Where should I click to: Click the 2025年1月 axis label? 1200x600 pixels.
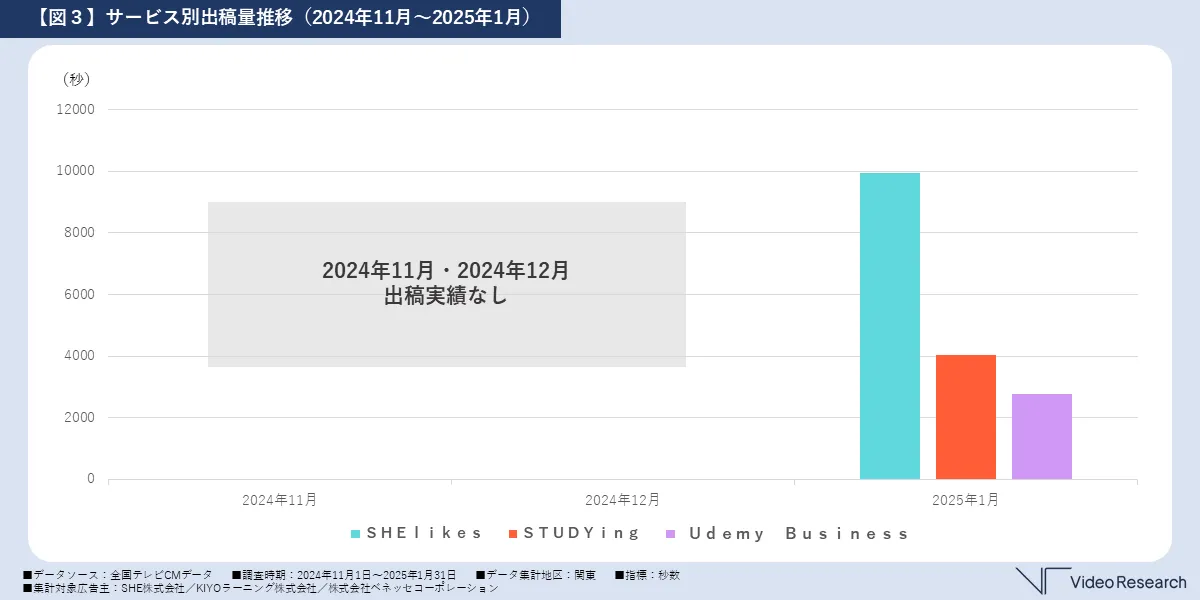point(966,499)
